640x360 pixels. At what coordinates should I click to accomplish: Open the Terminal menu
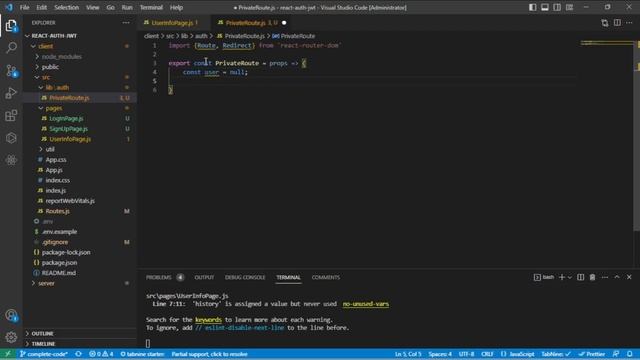pyautogui.click(x=151, y=7)
